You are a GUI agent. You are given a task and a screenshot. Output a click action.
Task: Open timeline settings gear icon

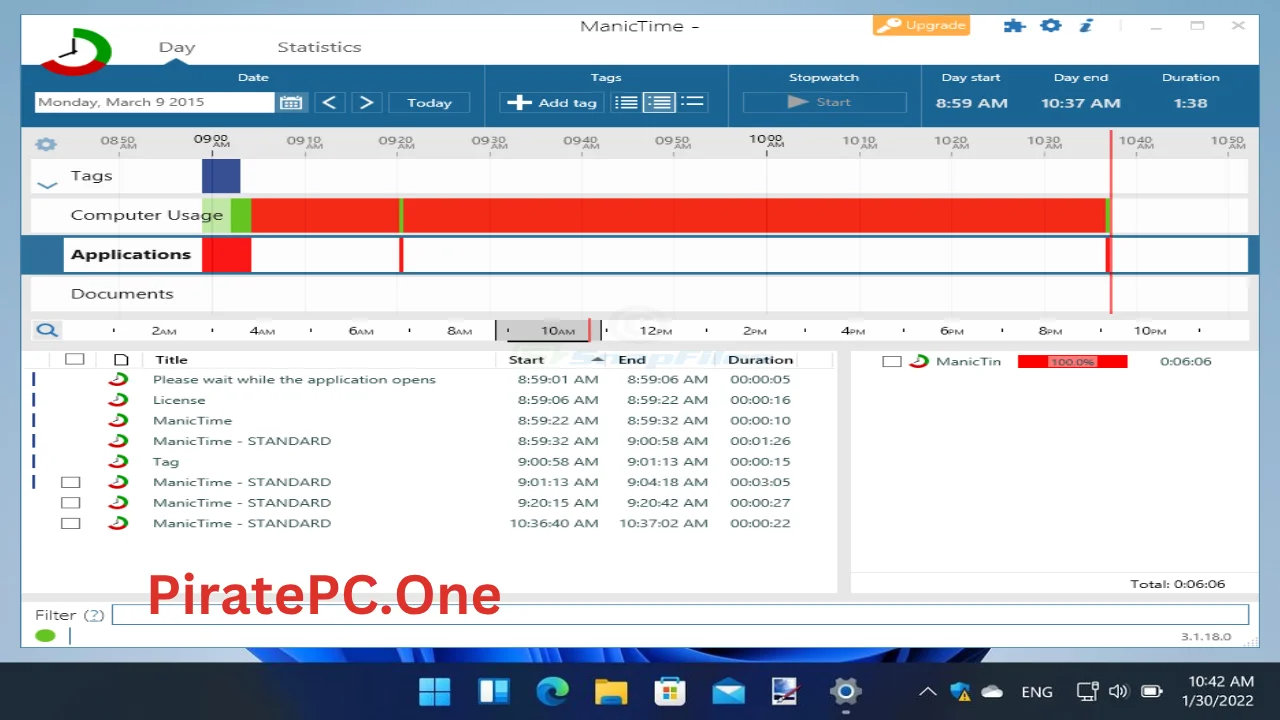(45, 144)
